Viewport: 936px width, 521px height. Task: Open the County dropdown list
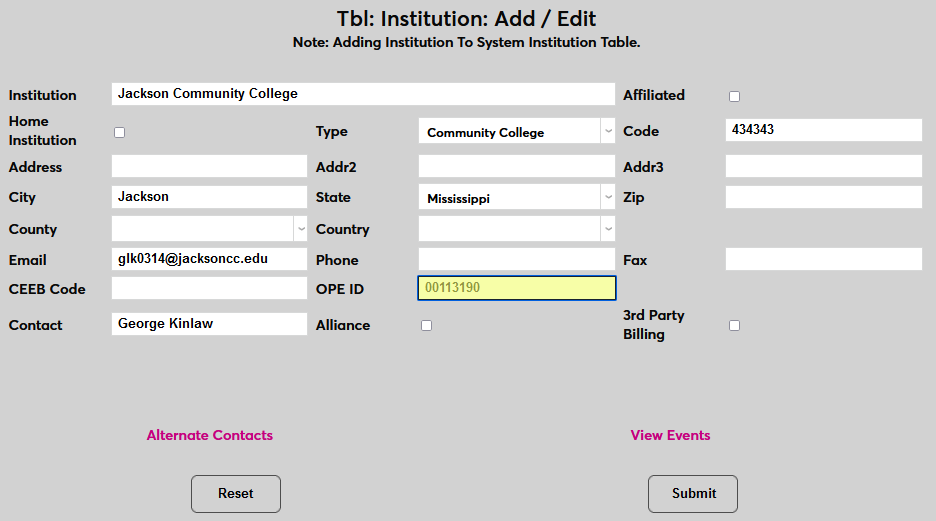pyautogui.click(x=209, y=229)
